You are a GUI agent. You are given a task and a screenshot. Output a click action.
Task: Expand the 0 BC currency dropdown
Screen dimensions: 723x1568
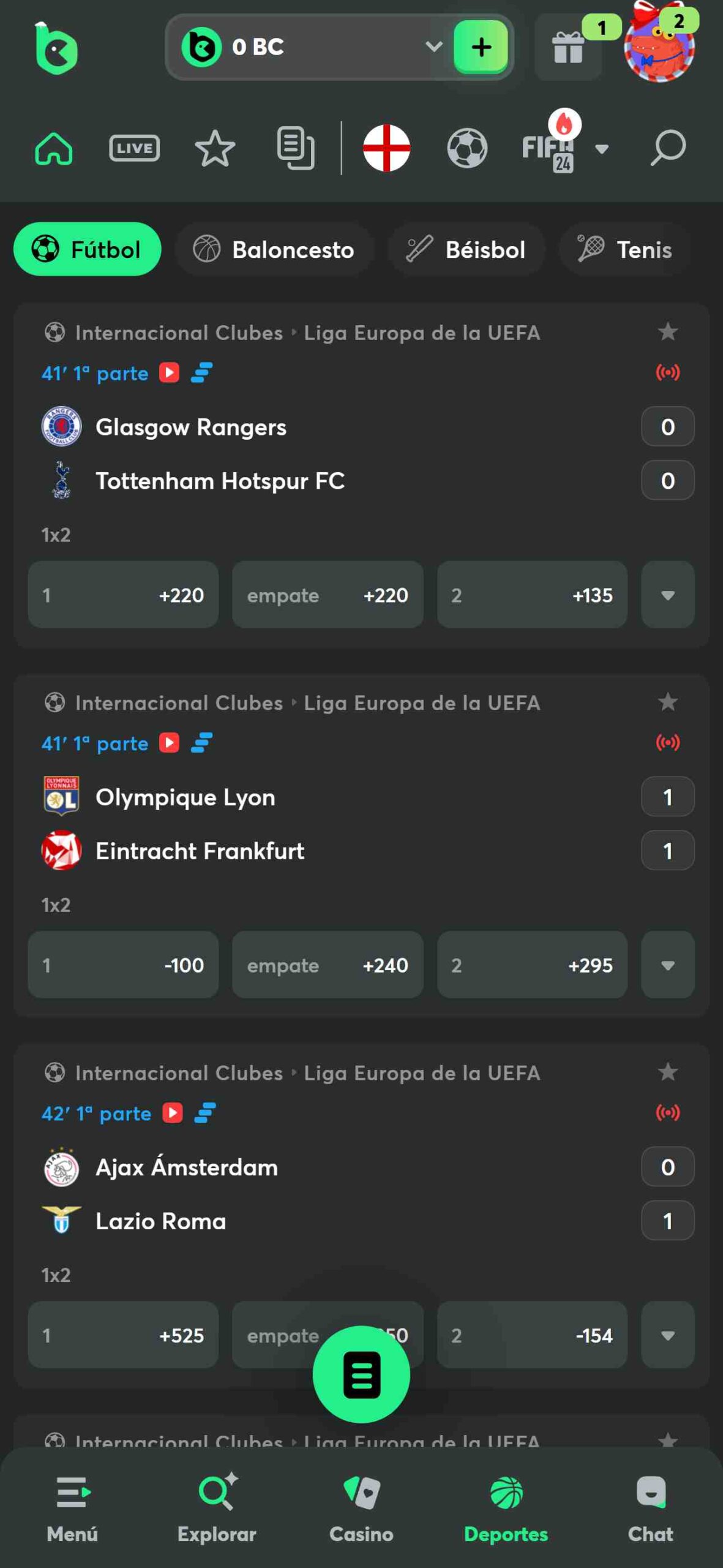point(433,47)
